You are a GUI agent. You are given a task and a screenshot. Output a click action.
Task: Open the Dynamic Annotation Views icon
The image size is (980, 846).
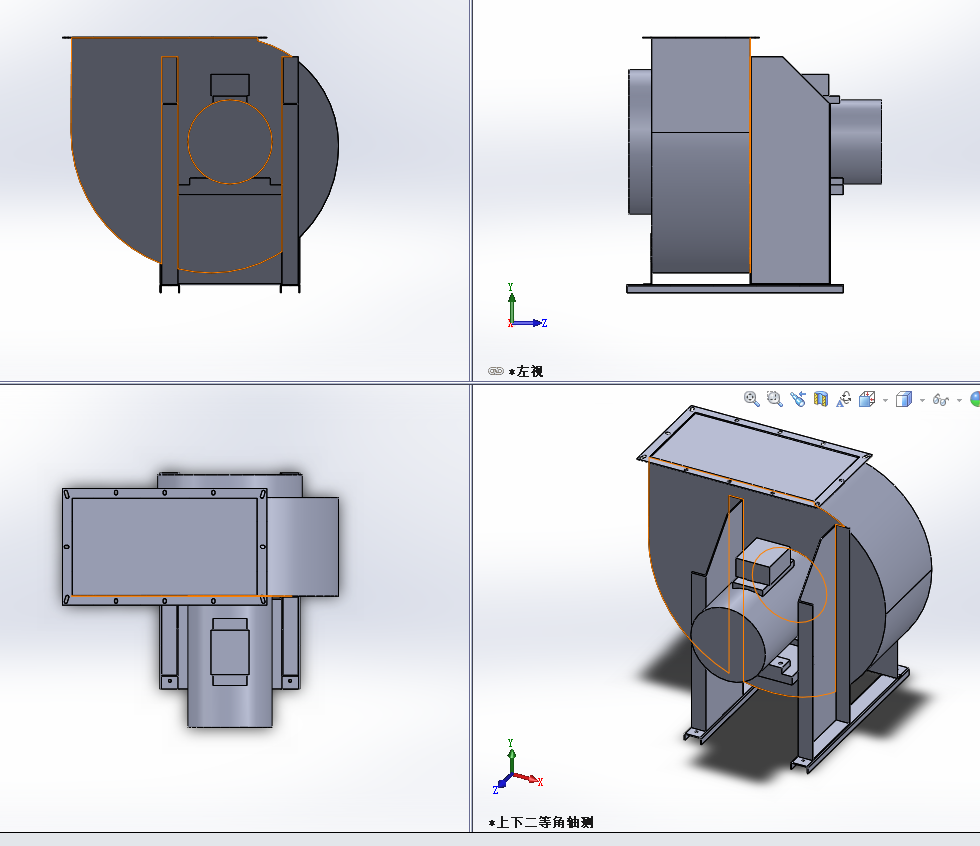844,399
